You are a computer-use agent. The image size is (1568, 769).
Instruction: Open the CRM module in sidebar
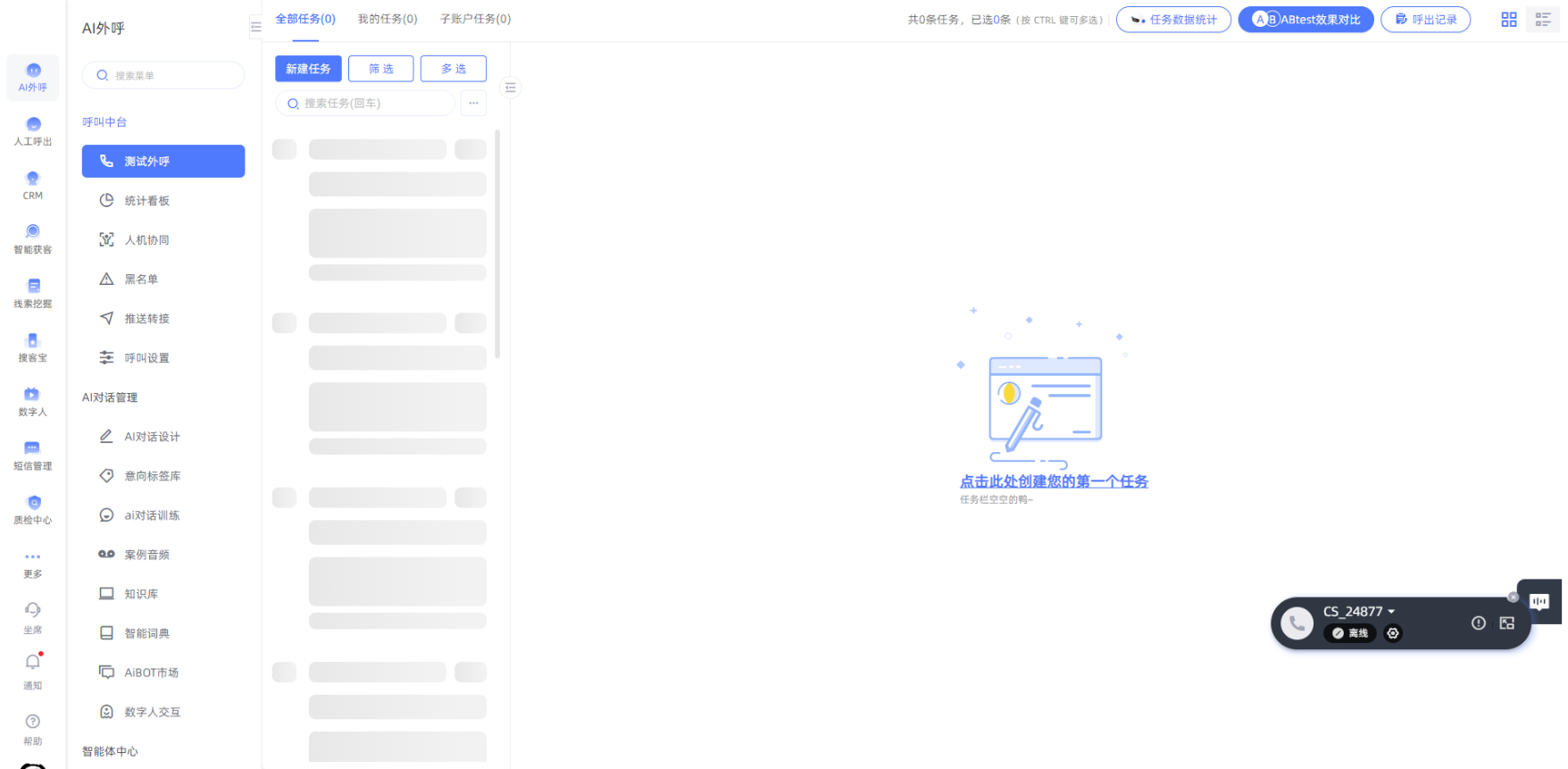(33, 185)
